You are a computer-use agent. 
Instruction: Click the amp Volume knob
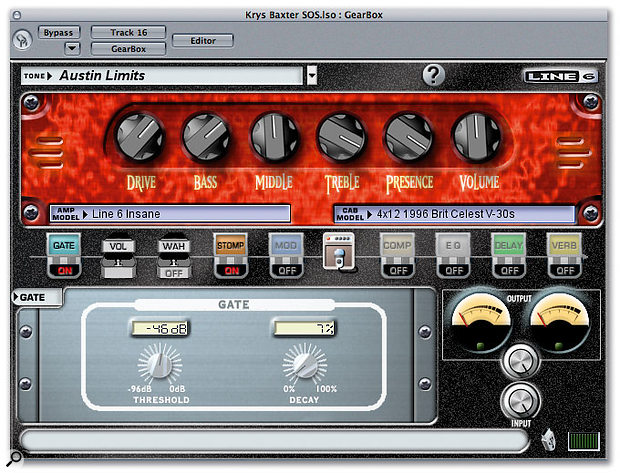point(476,137)
